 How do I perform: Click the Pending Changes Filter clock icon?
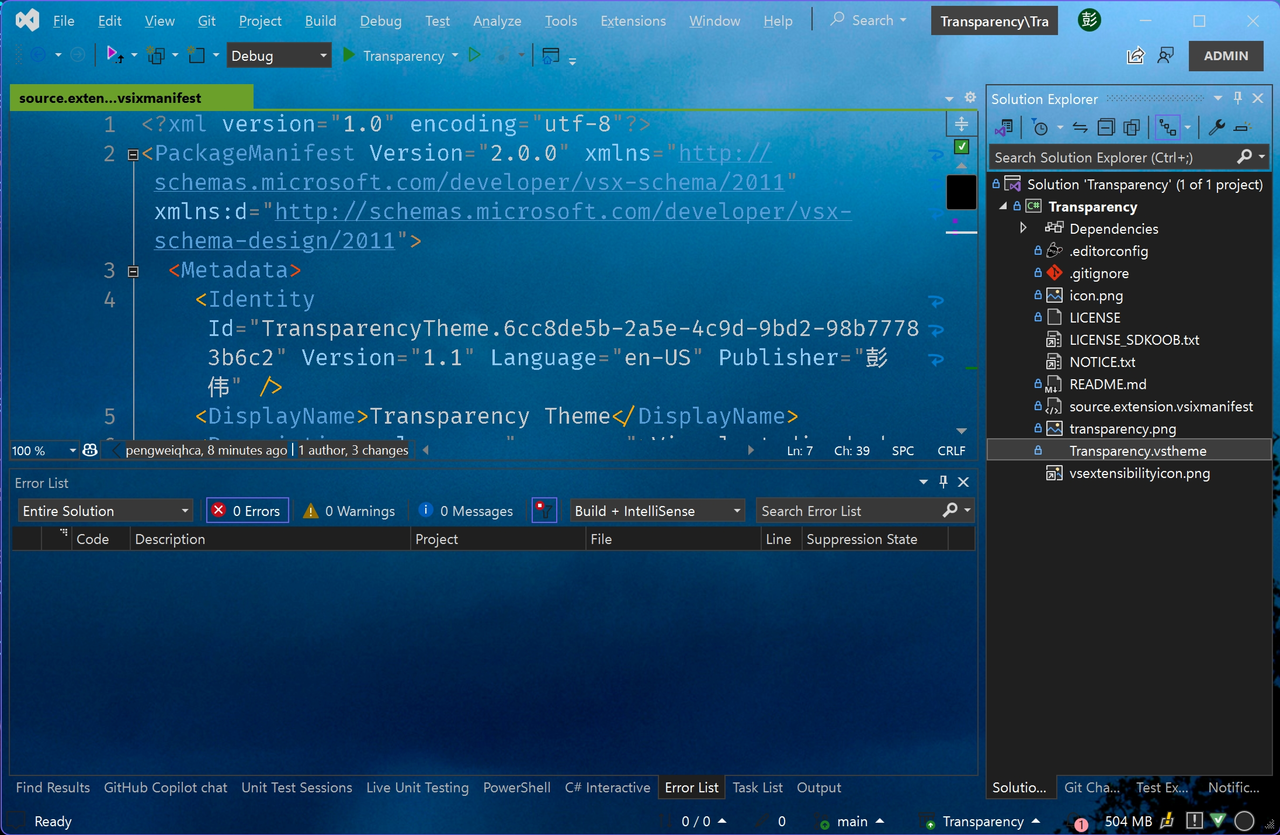(x=1040, y=127)
